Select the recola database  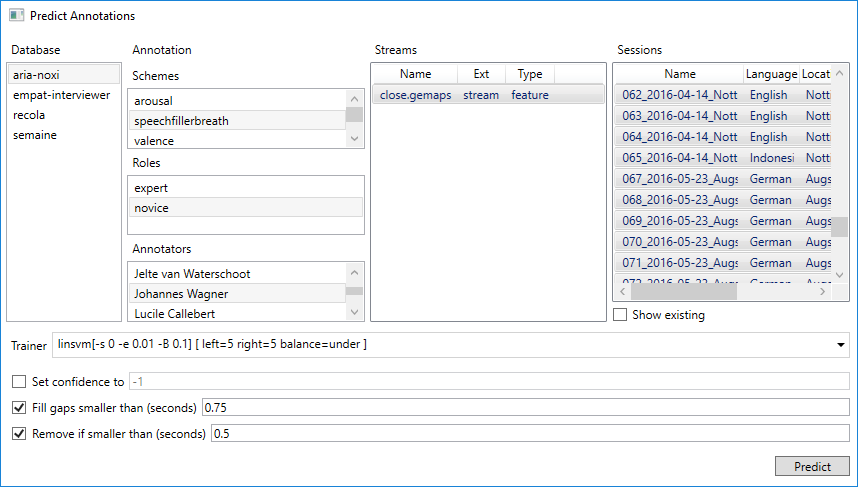(63, 115)
